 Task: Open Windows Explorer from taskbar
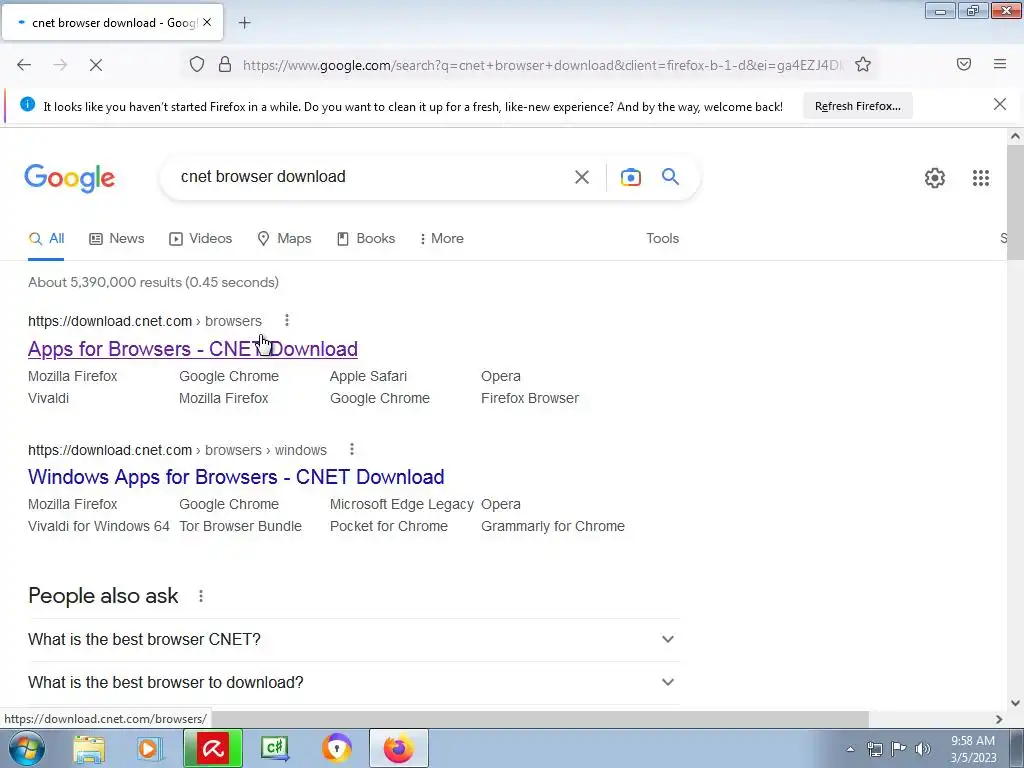tap(88, 748)
